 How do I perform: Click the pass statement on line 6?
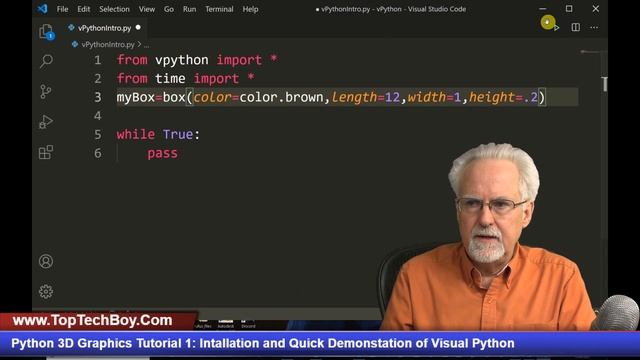(162, 153)
